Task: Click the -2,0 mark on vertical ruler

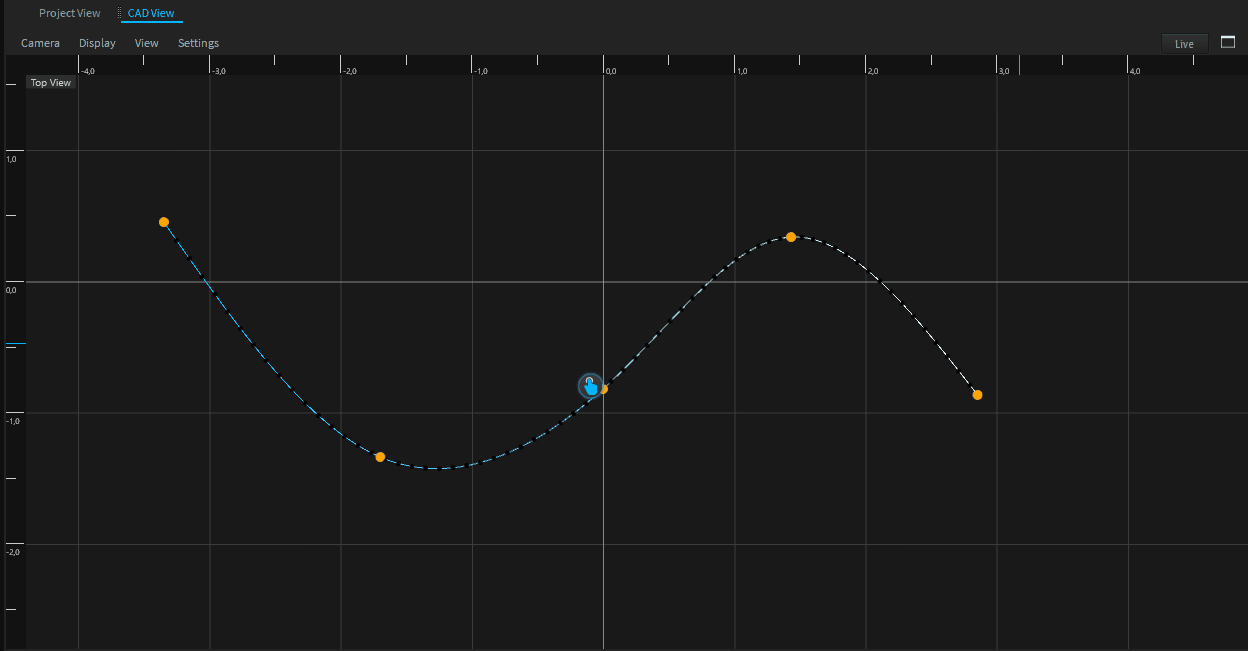Action: [13, 552]
